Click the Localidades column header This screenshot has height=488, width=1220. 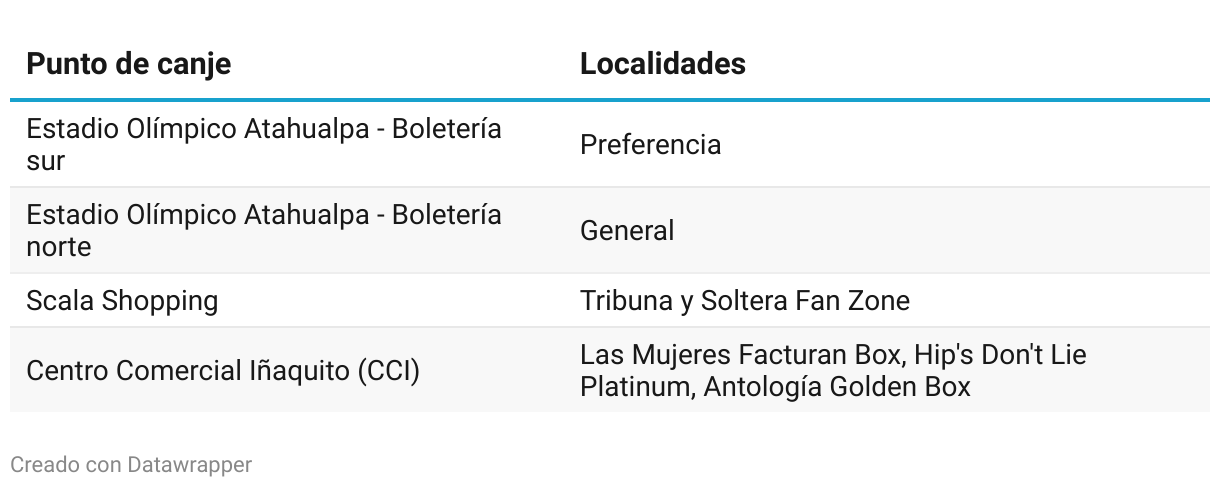click(662, 64)
